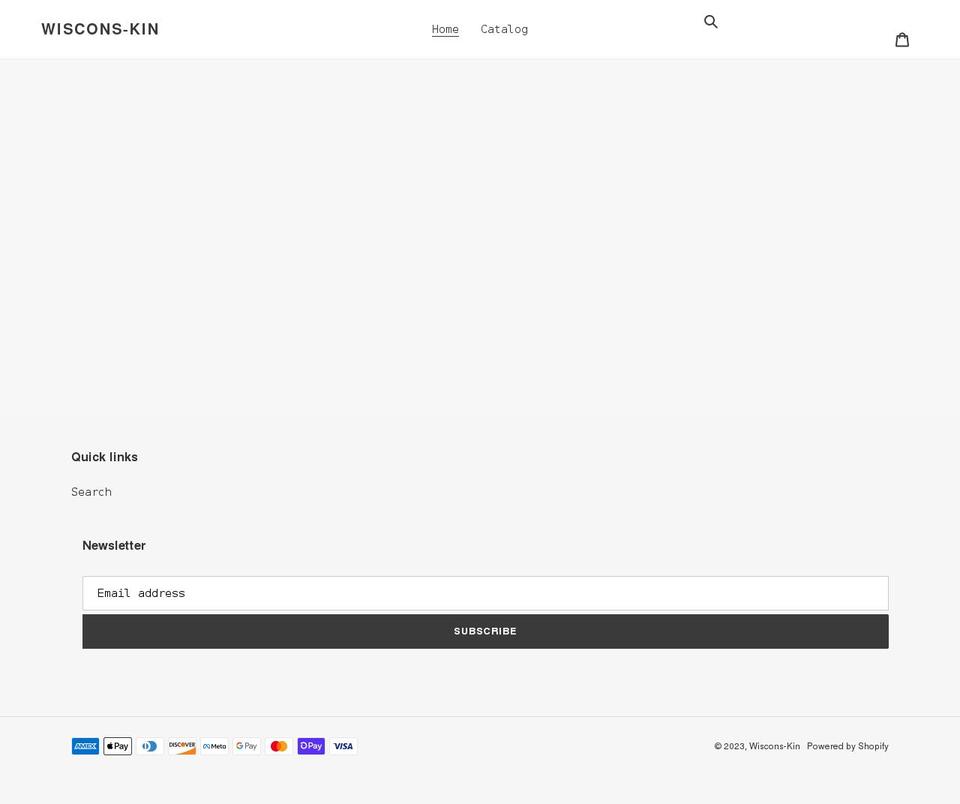
Task: Open the Catalog navigation menu item
Action: click(x=504, y=29)
